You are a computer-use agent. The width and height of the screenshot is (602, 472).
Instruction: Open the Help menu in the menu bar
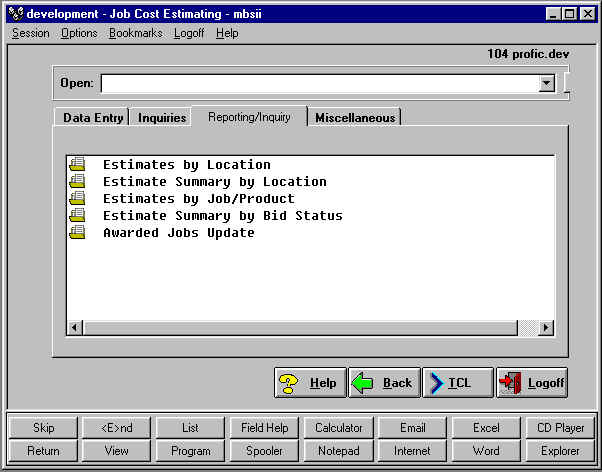click(x=227, y=33)
